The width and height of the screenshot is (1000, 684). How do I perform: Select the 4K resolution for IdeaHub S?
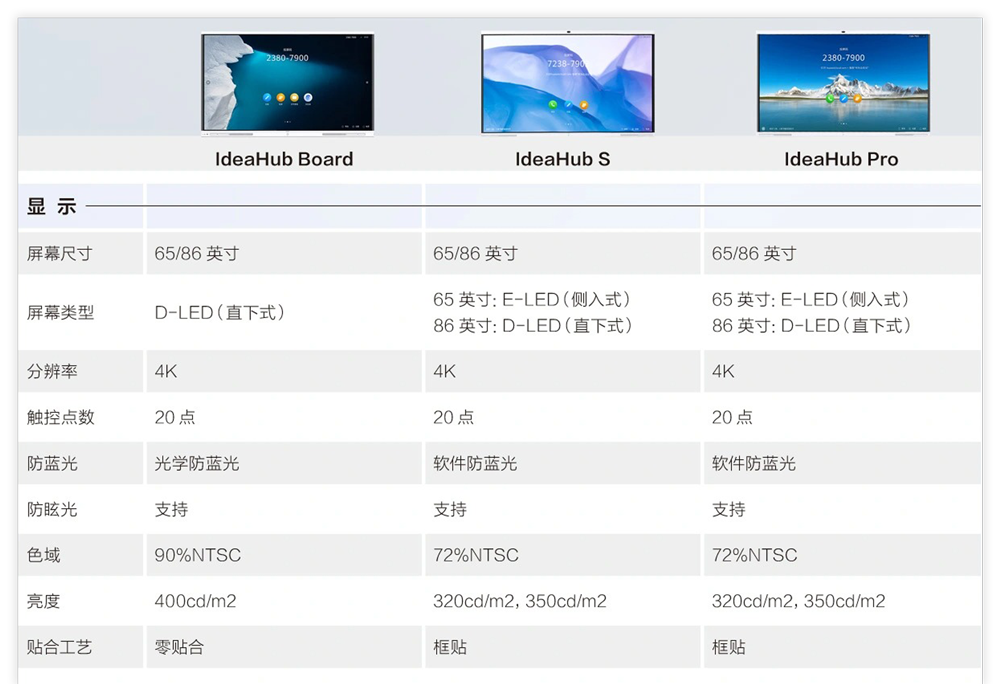(445, 371)
